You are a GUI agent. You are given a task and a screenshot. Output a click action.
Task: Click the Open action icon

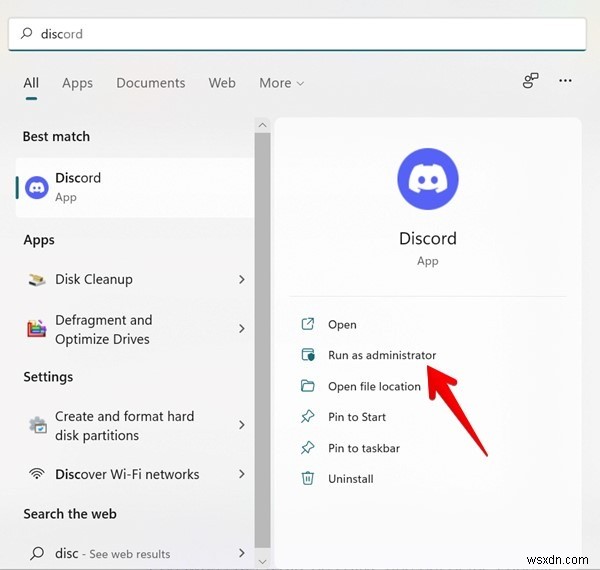click(x=308, y=324)
